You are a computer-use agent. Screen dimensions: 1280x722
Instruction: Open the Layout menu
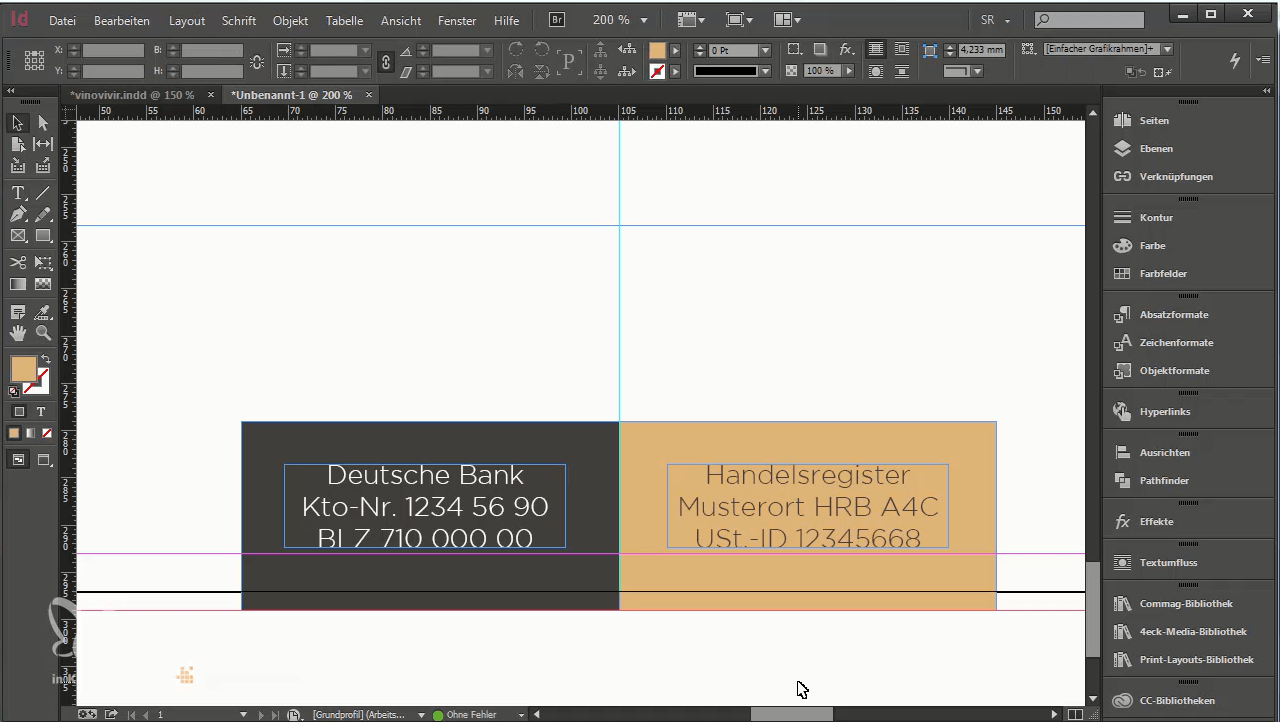tap(187, 20)
